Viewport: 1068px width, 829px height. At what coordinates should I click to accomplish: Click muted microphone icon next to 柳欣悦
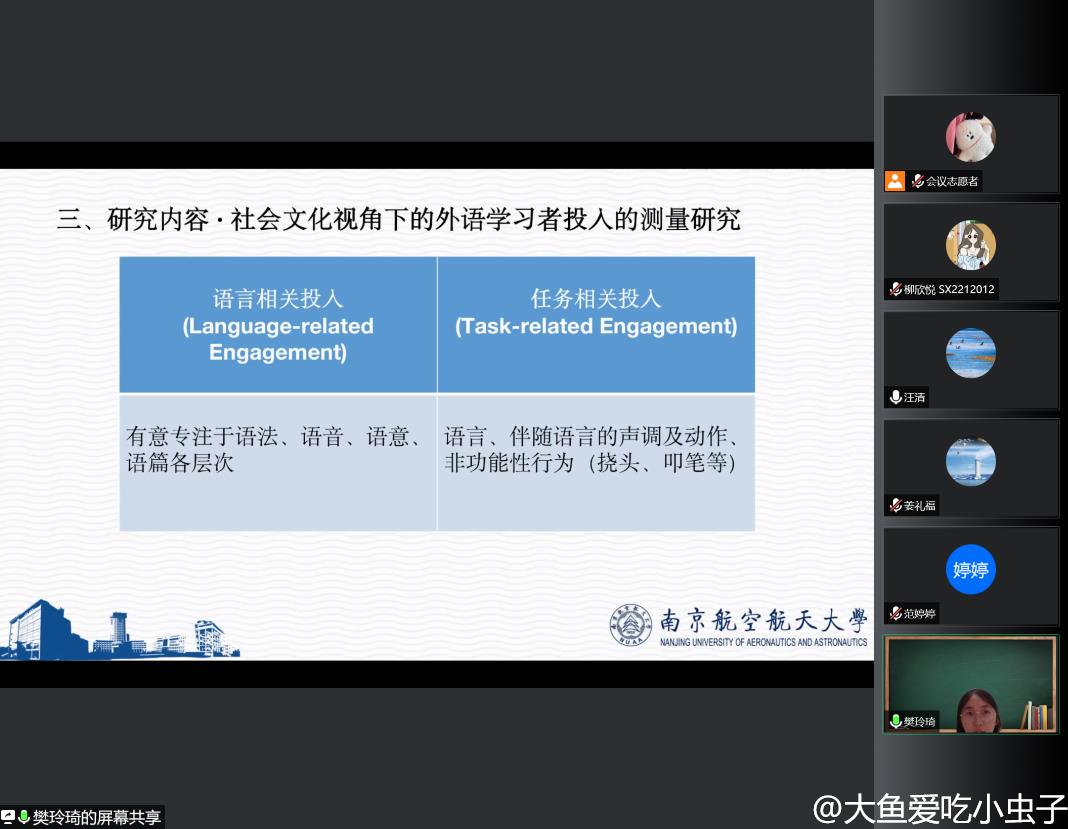tap(895, 289)
